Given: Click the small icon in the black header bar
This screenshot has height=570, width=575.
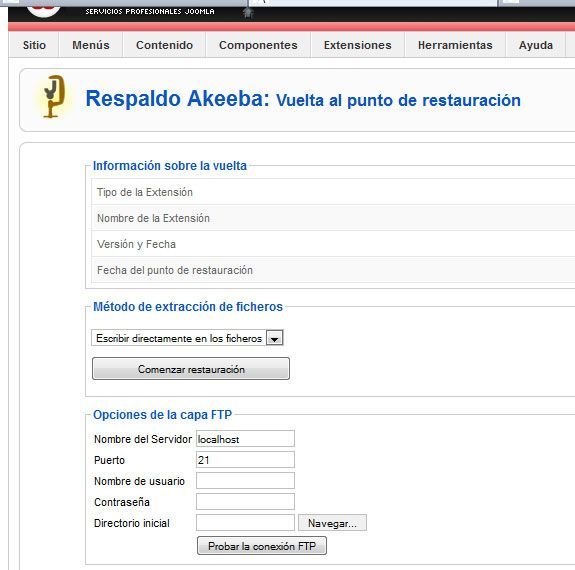Looking at the screenshot, I should point(248,13).
